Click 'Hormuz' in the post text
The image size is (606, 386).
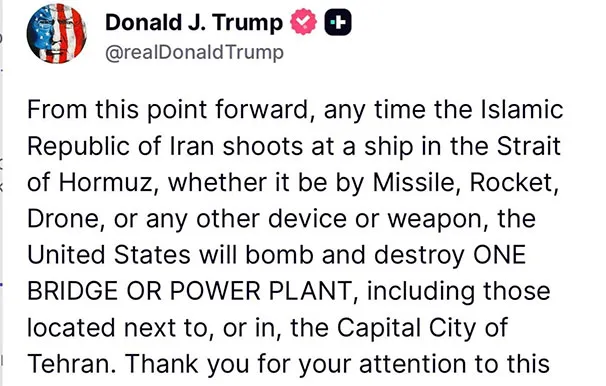tap(107, 182)
